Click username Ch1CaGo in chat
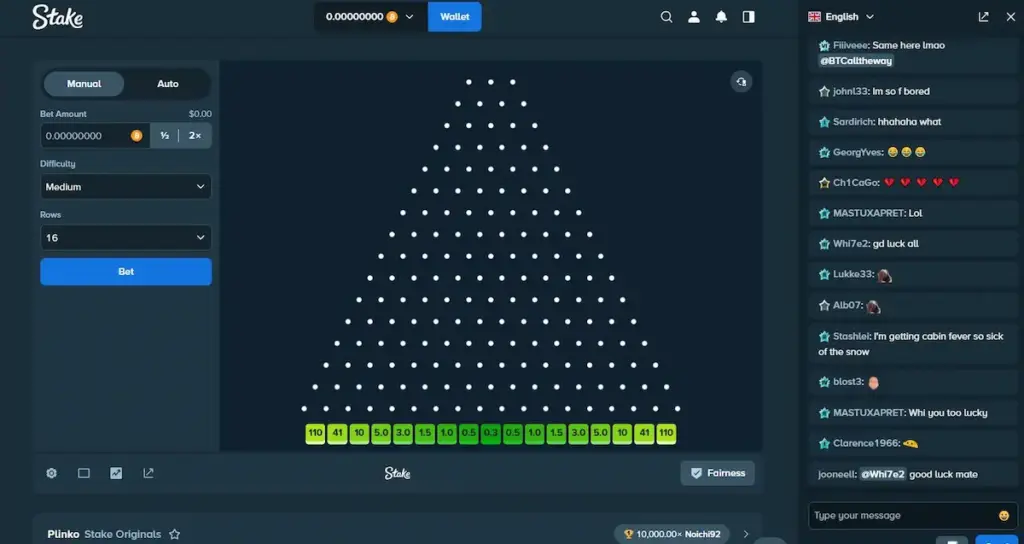The image size is (1024, 544). (x=856, y=183)
